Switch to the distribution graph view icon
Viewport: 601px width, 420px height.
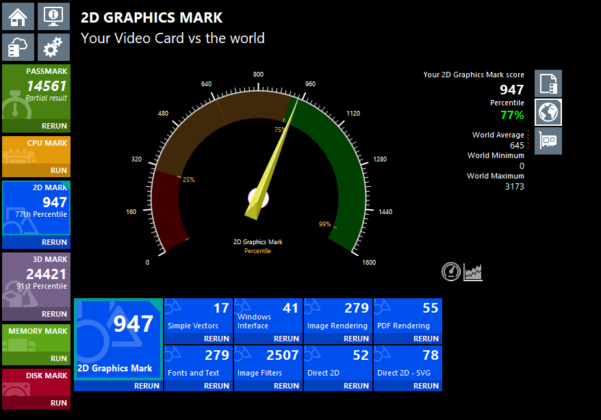tap(473, 271)
